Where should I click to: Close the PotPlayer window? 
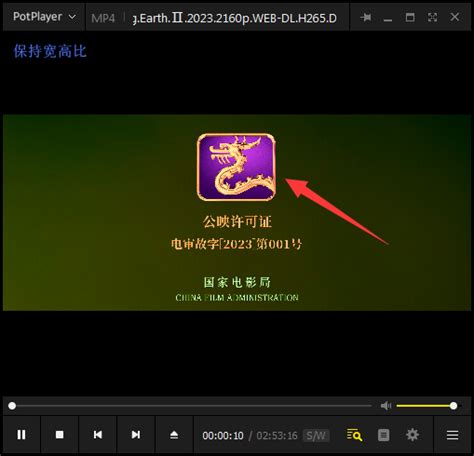pyautogui.click(x=455, y=17)
